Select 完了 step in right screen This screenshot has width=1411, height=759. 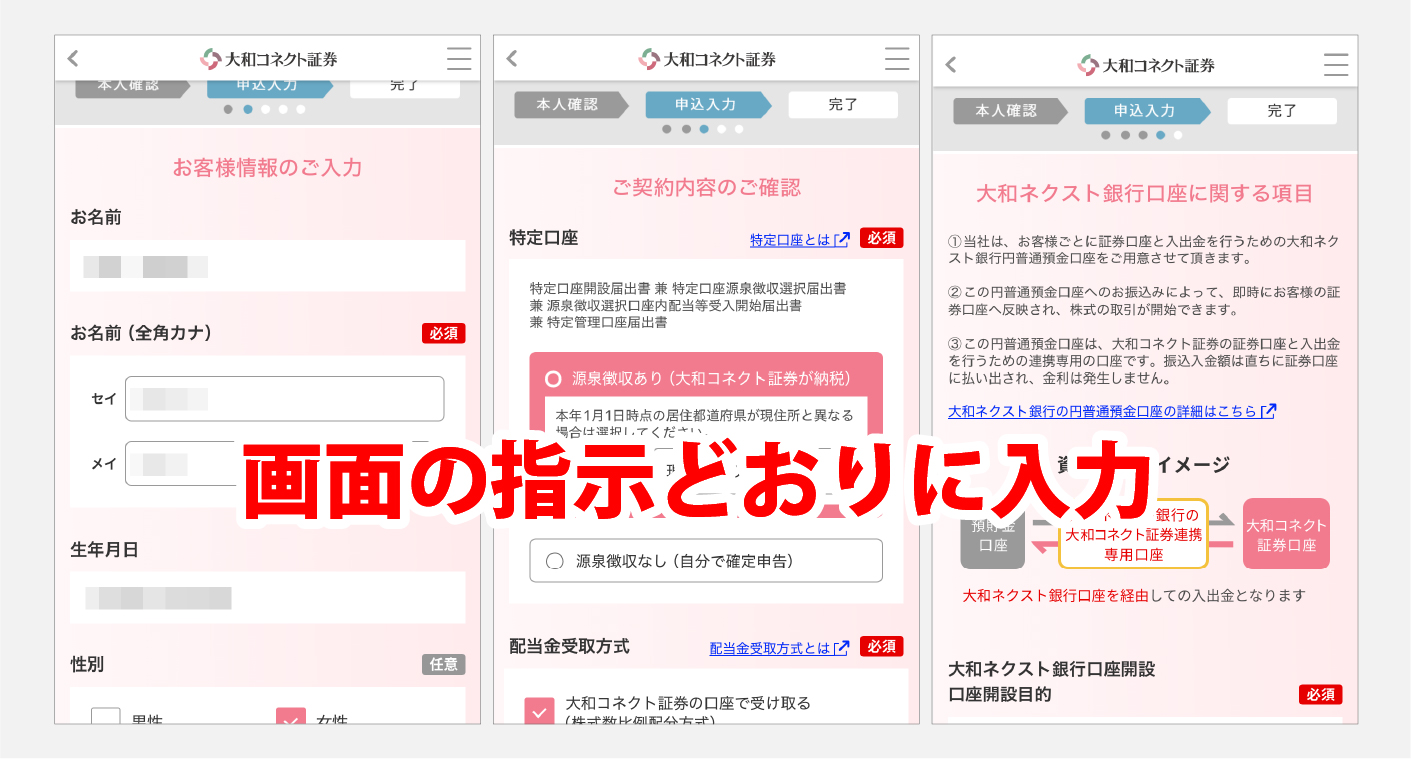point(1282,110)
